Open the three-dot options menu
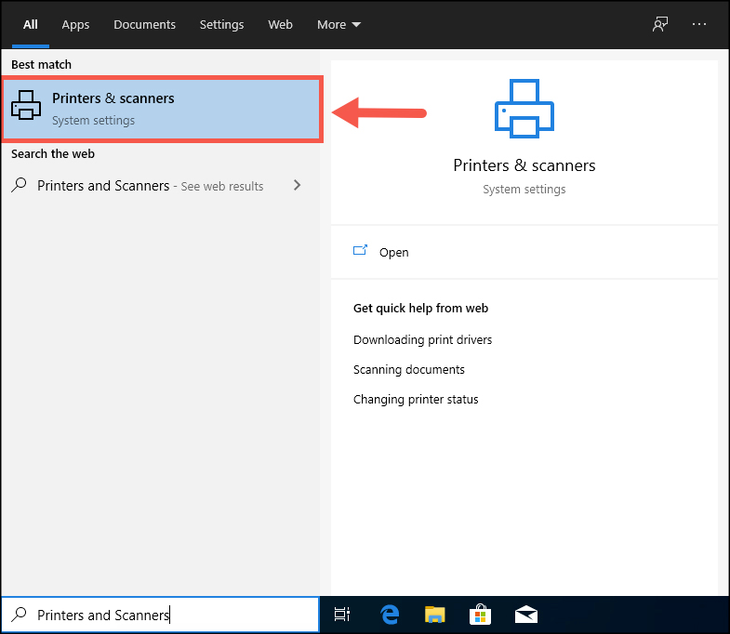 click(699, 24)
